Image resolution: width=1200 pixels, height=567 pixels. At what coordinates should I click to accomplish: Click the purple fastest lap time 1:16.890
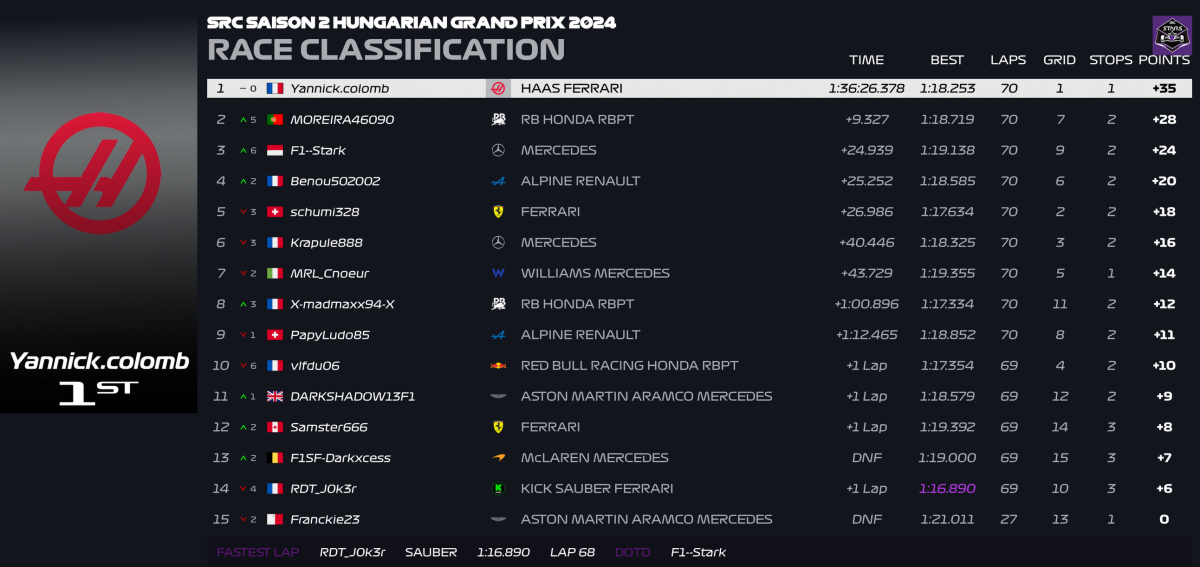(x=947, y=489)
